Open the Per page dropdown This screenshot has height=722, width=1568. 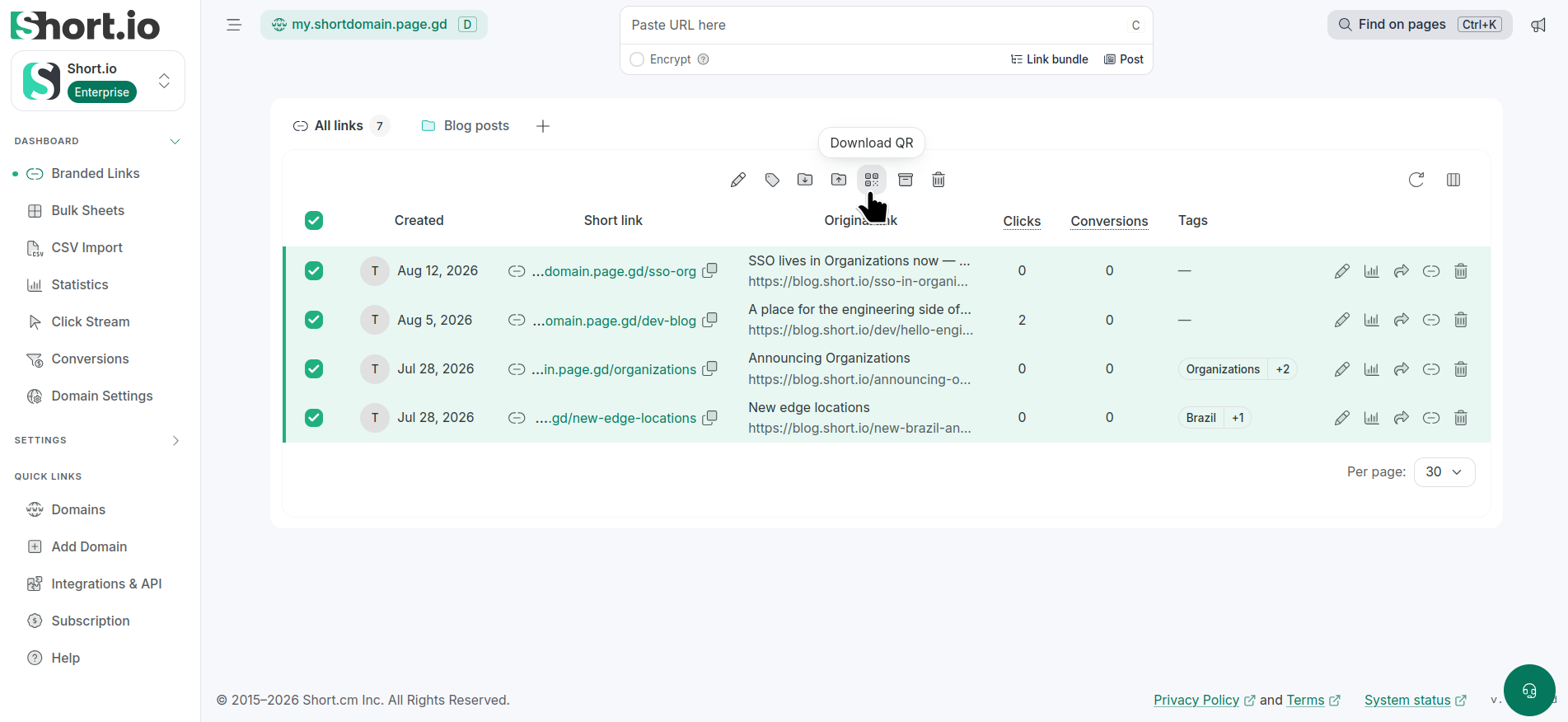coord(1444,472)
